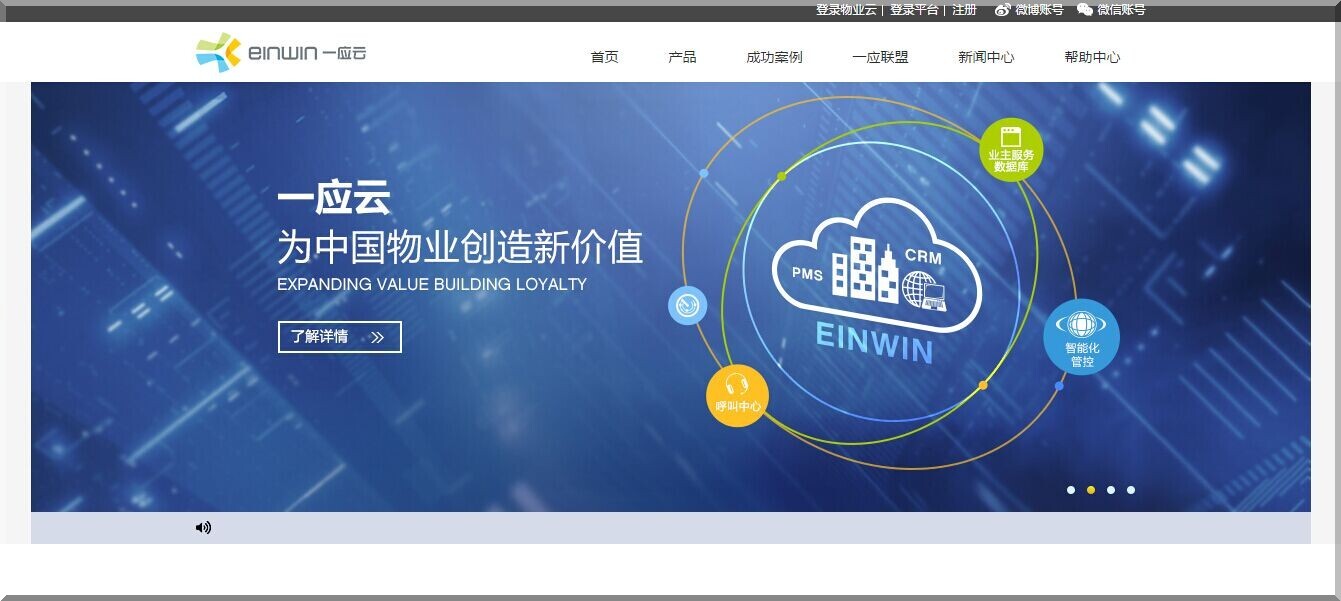Switch to the 首页 home tab
The height and width of the screenshot is (601, 1341).
pyautogui.click(x=604, y=57)
